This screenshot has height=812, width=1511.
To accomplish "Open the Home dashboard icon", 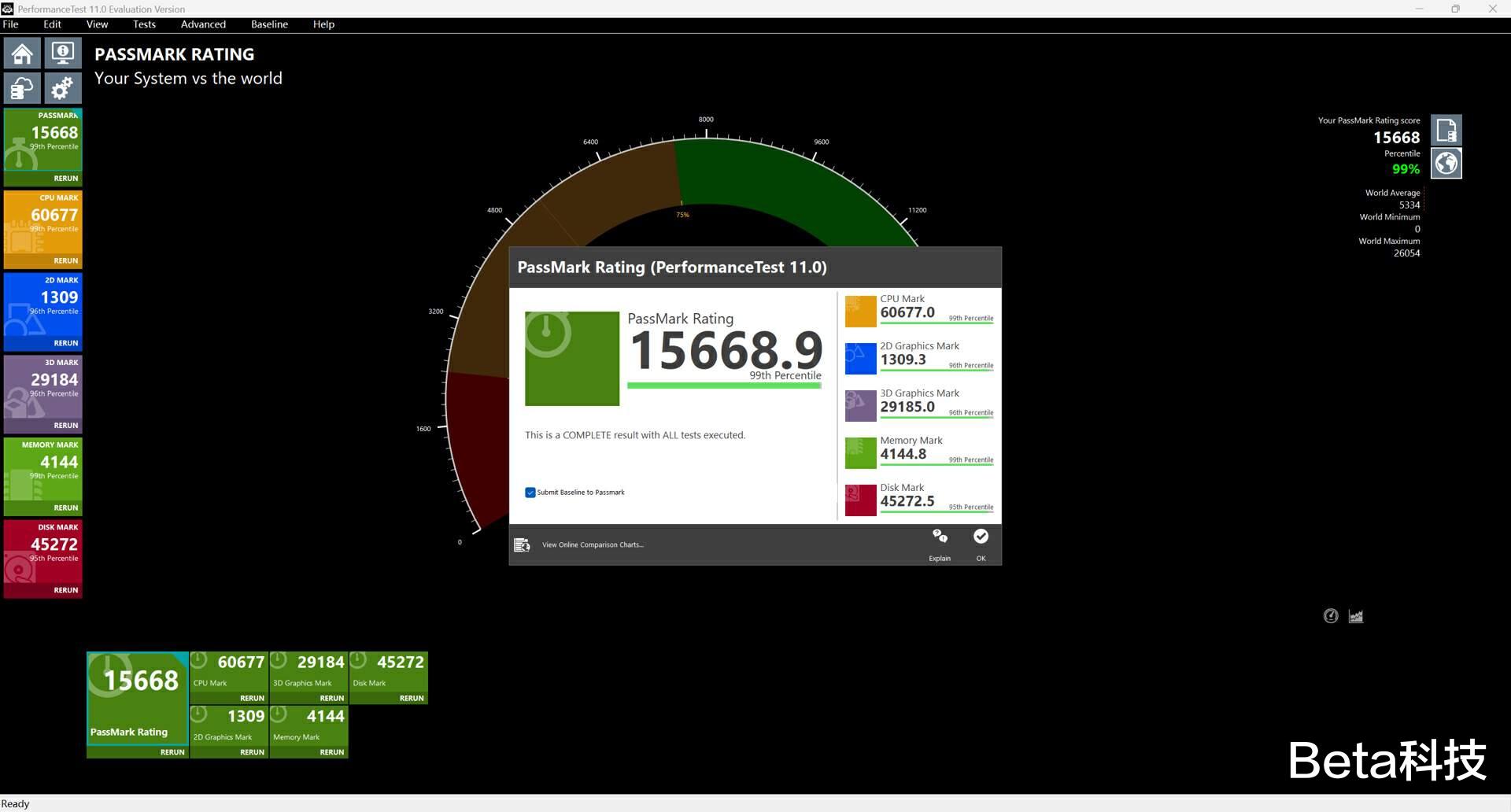I will pos(22,53).
